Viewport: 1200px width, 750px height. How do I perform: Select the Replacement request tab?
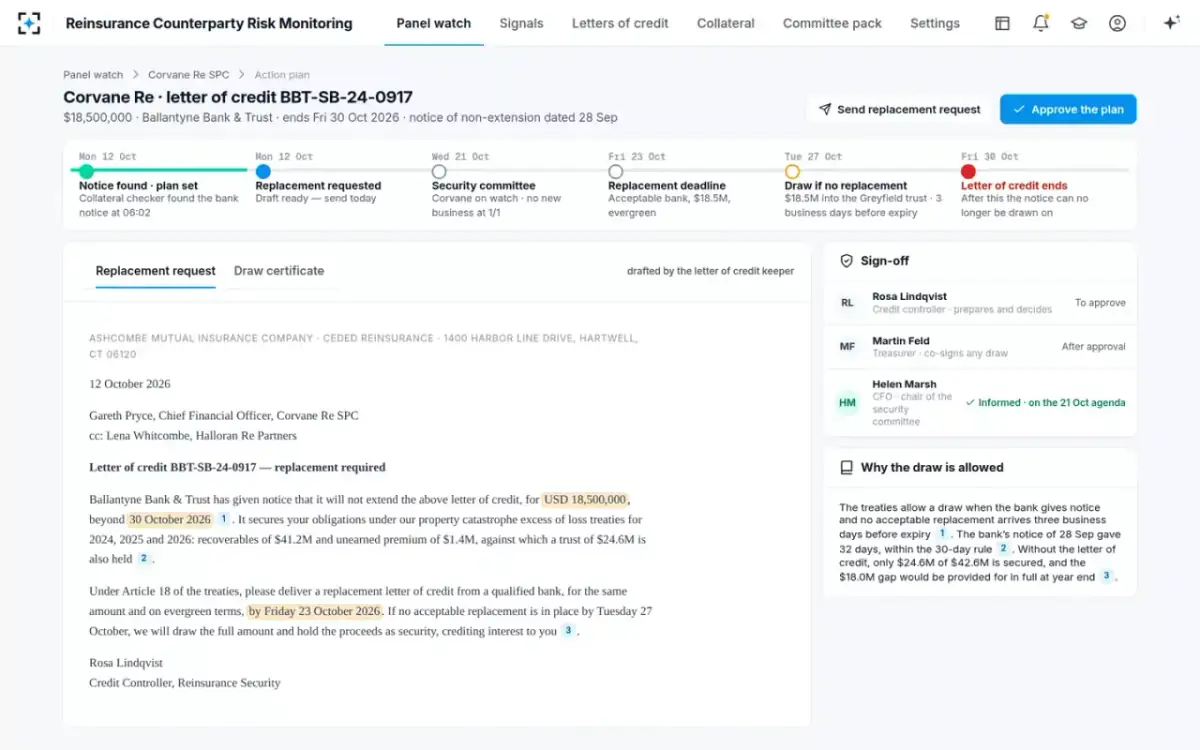click(155, 271)
